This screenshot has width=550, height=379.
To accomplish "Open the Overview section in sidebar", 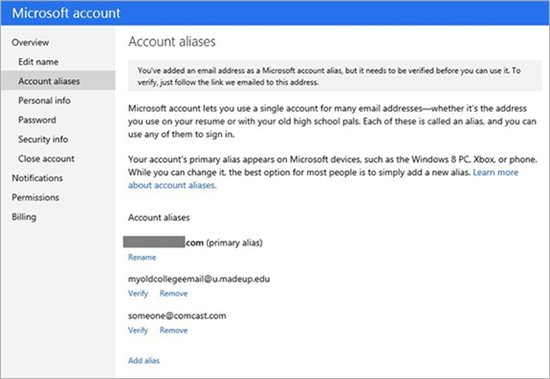I will tap(30, 42).
